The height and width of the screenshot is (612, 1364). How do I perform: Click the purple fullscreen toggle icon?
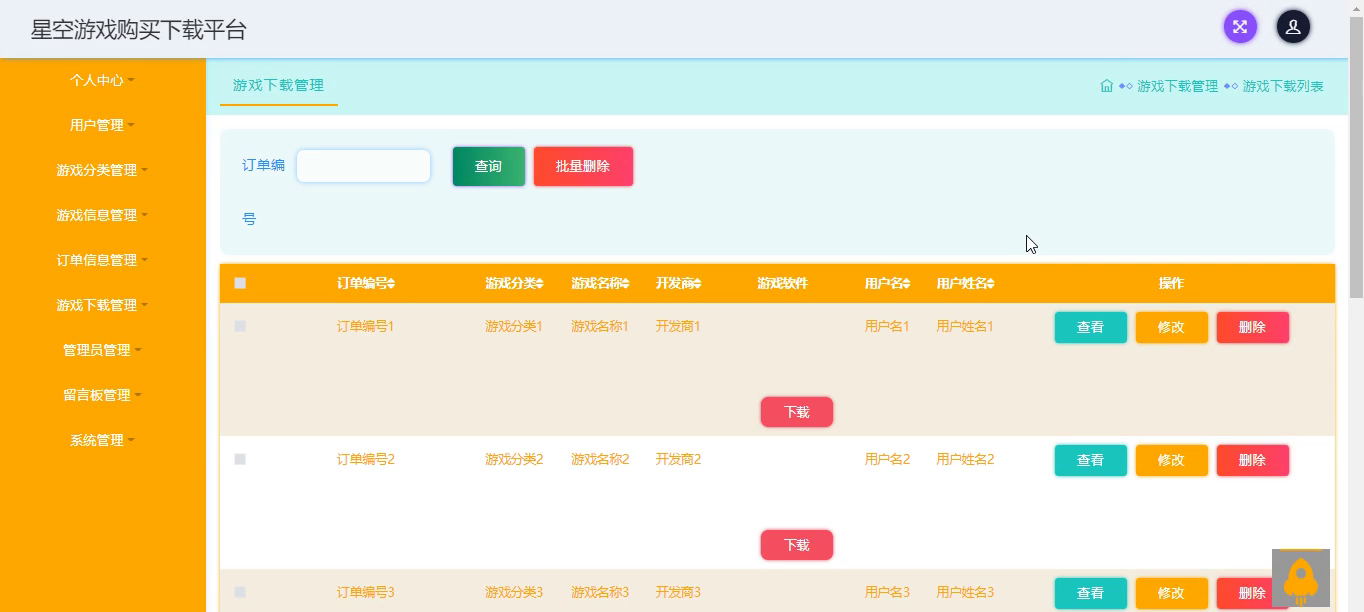pyautogui.click(x=1240, y=27)
